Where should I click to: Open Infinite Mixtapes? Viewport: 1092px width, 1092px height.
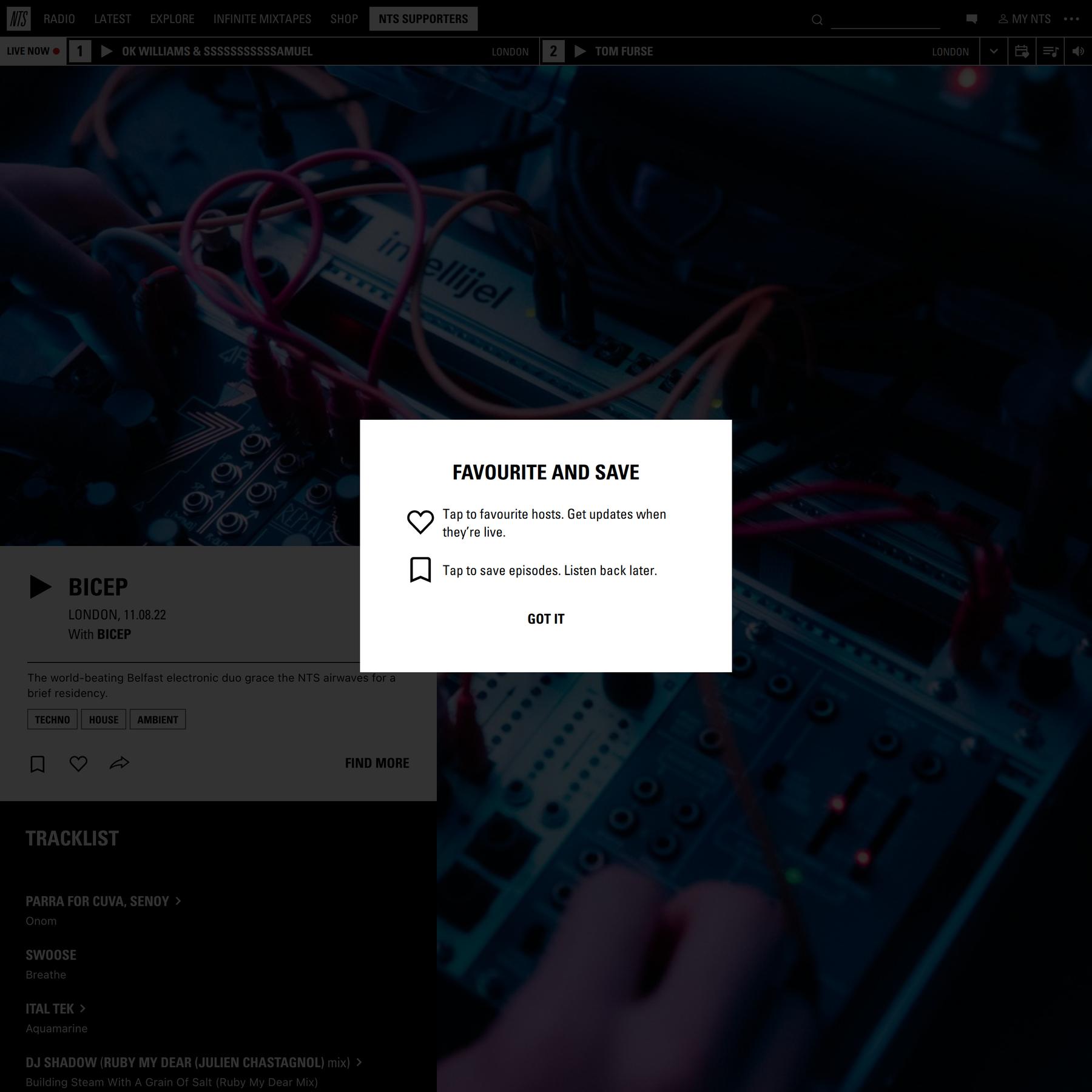[262, 19]
